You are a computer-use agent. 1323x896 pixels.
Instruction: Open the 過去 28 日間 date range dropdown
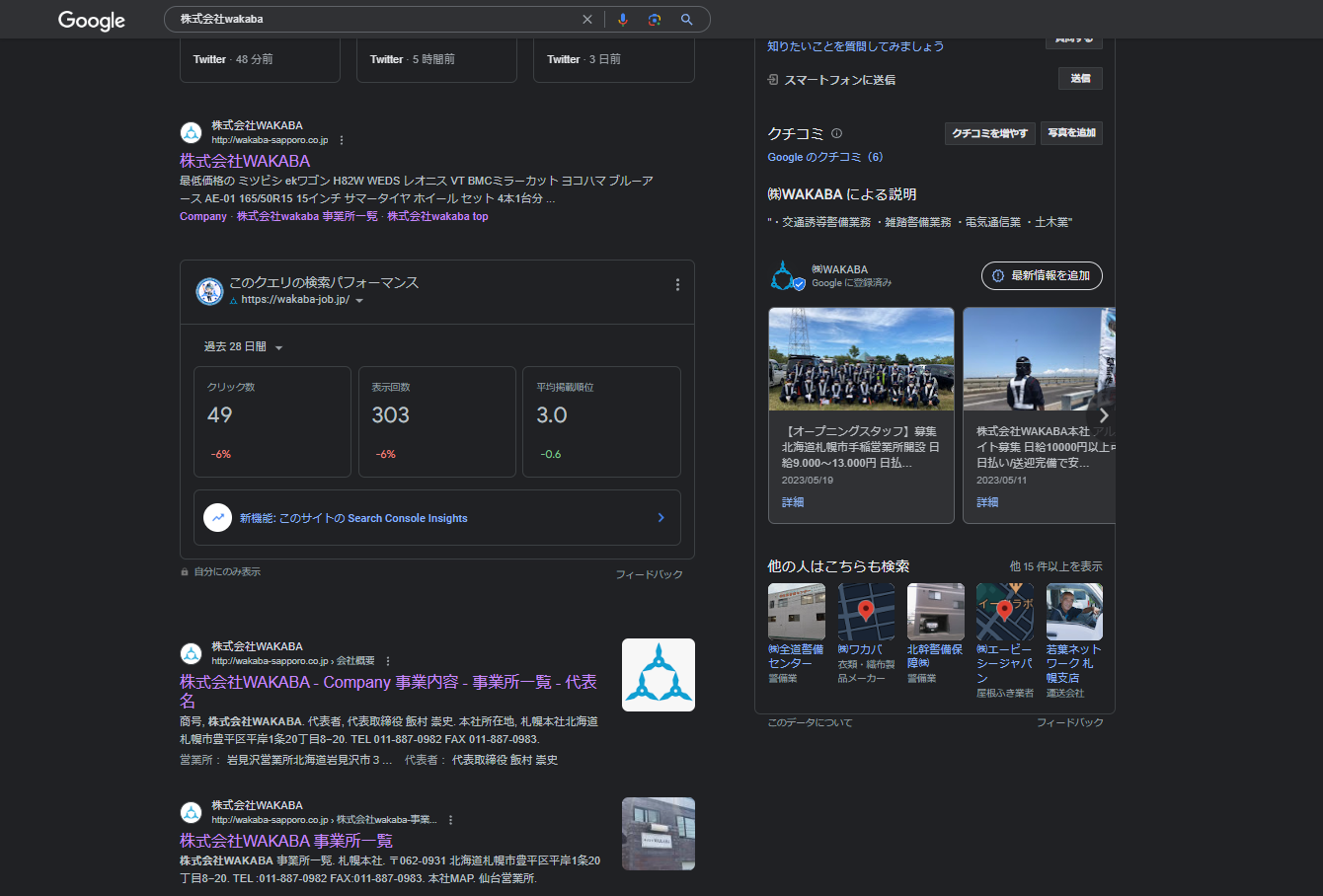tap(244, 347)
